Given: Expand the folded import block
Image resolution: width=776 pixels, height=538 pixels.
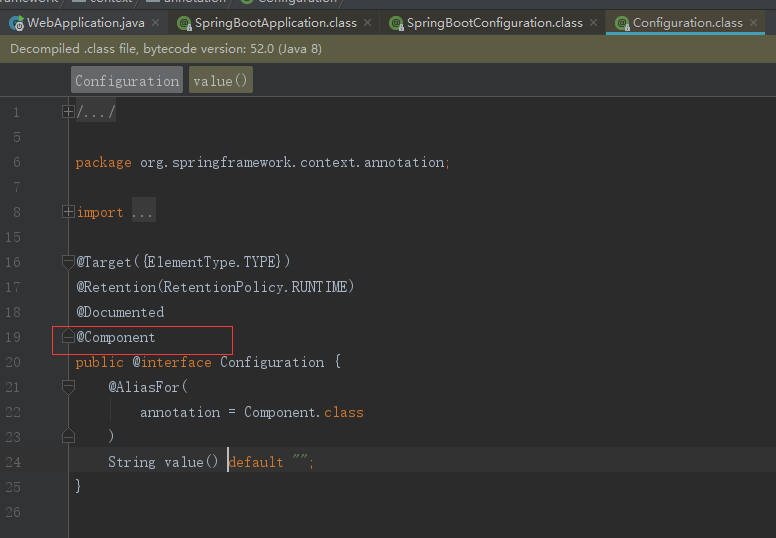Looking at the screenshot, I should [68, 212].
